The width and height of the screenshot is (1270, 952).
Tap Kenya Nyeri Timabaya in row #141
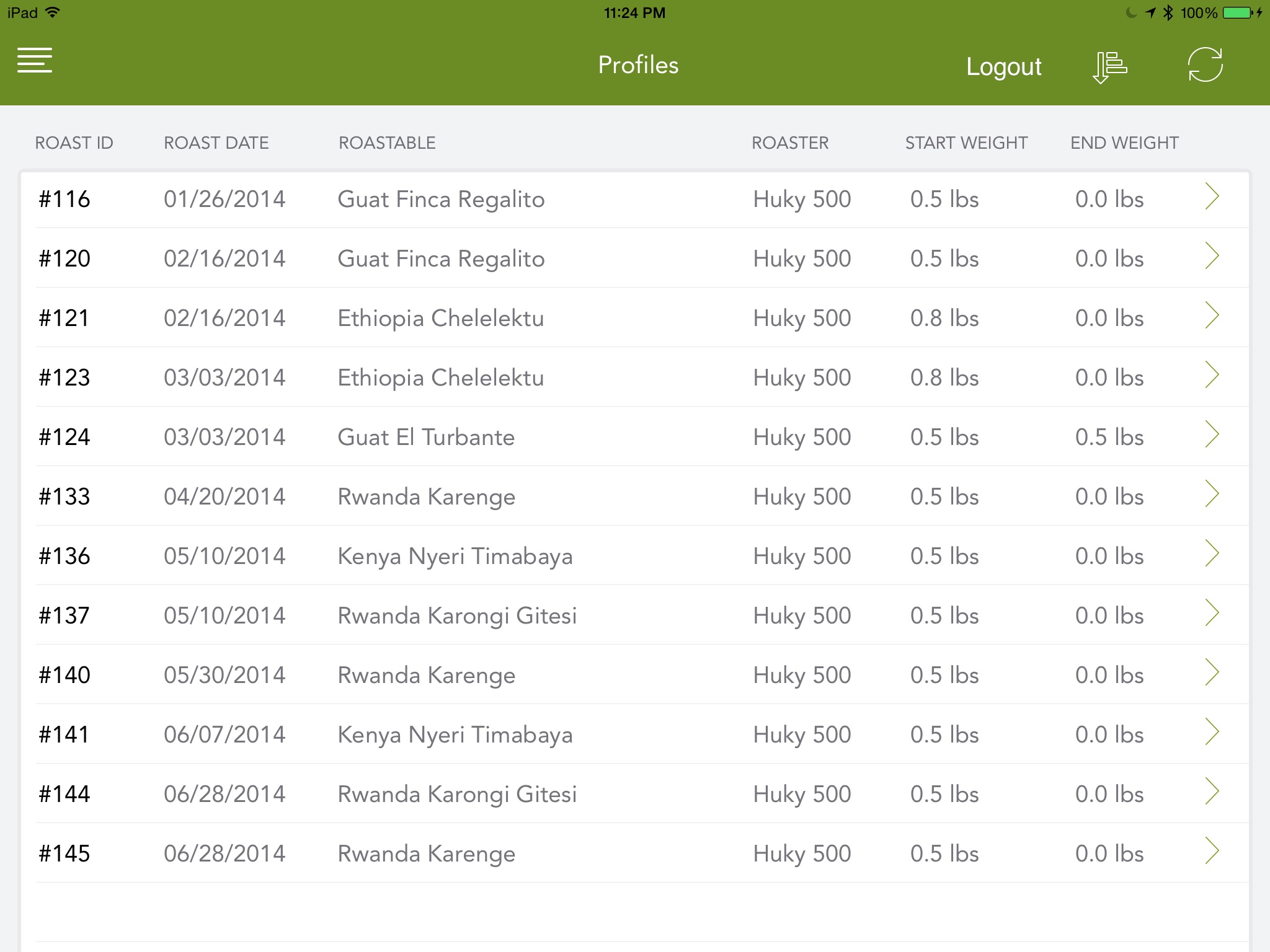[x=455, y=736]
